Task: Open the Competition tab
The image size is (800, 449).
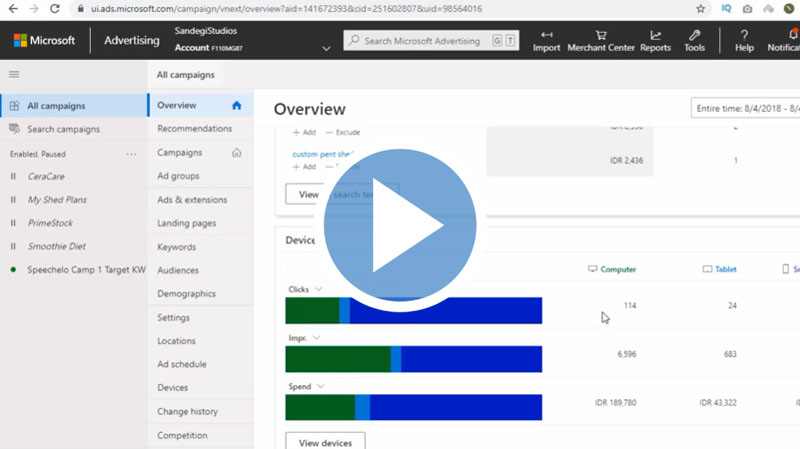Action: coord(182,435)
